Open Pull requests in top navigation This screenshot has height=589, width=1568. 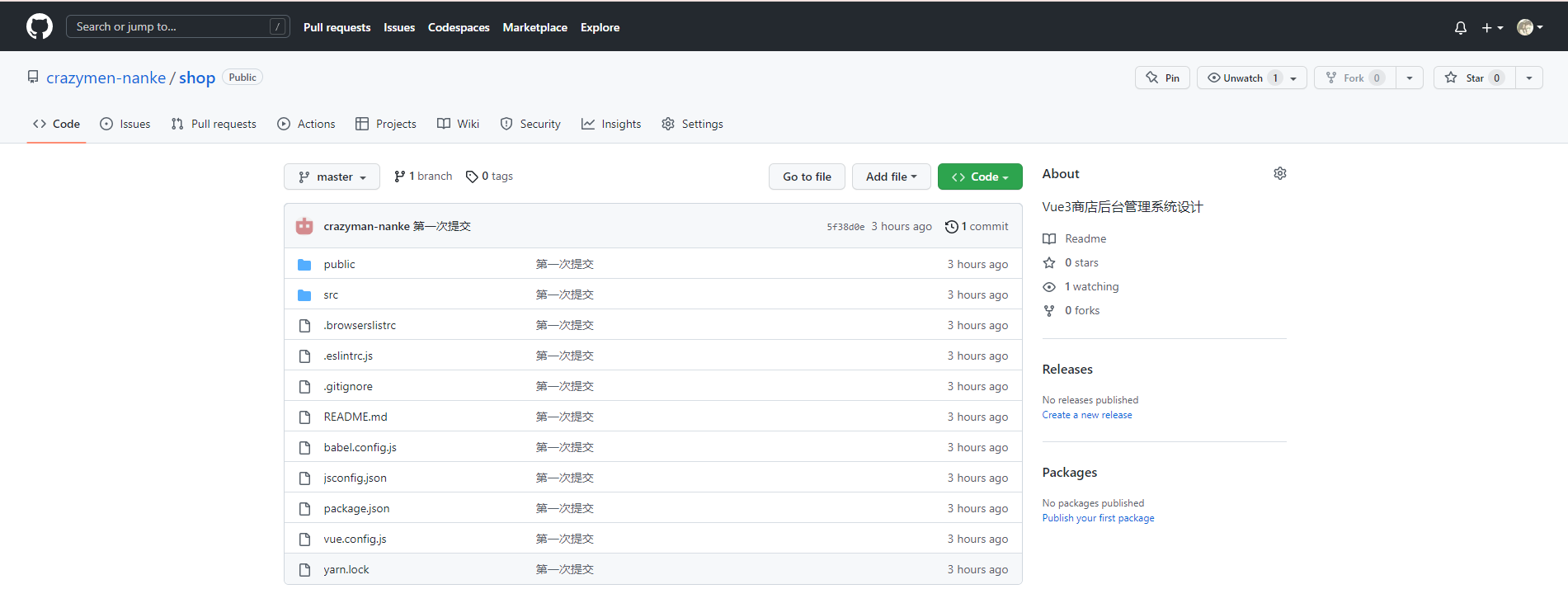click(x=337, y=27)
